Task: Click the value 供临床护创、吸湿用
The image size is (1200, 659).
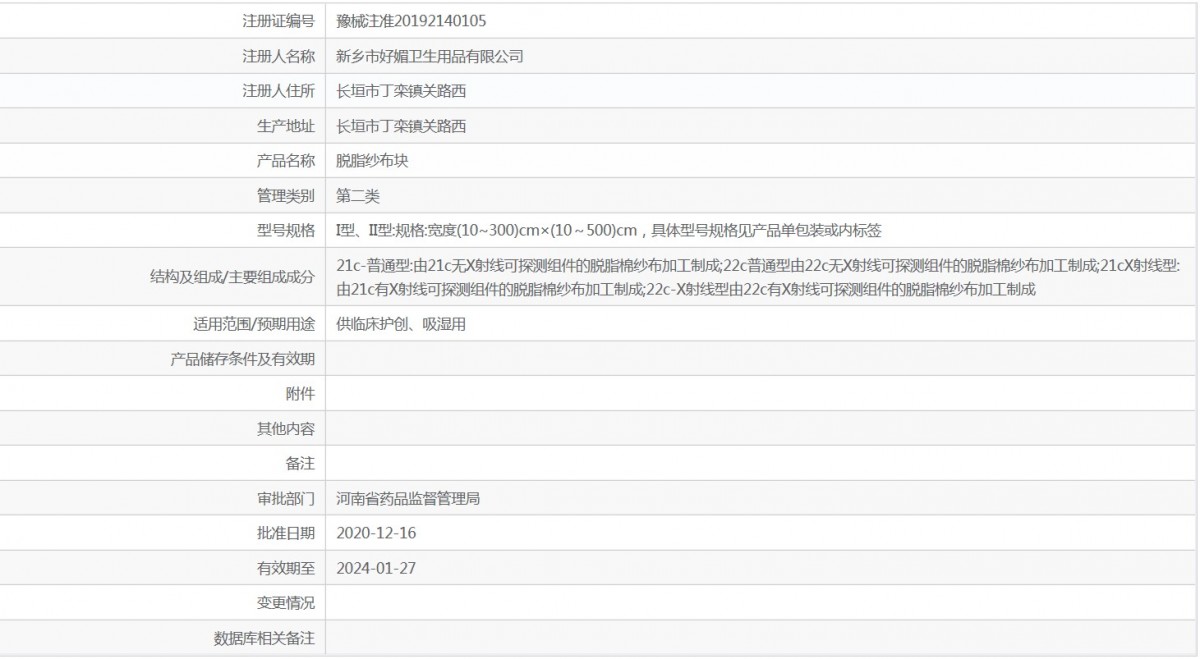Action: click(401, 324)
